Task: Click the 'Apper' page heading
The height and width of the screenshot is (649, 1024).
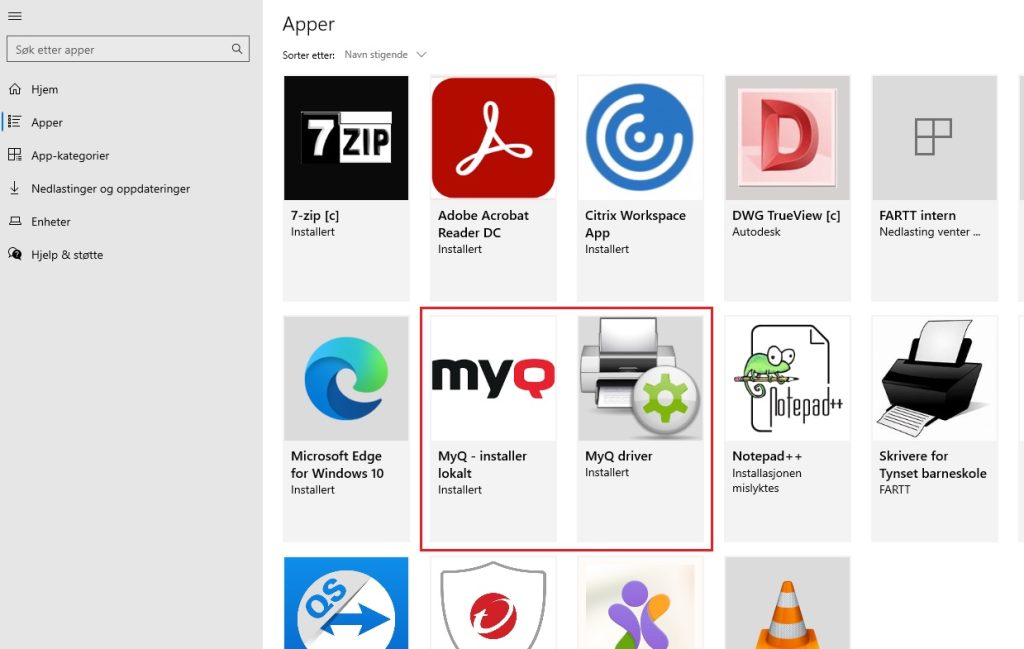Action: click(308, 24)
